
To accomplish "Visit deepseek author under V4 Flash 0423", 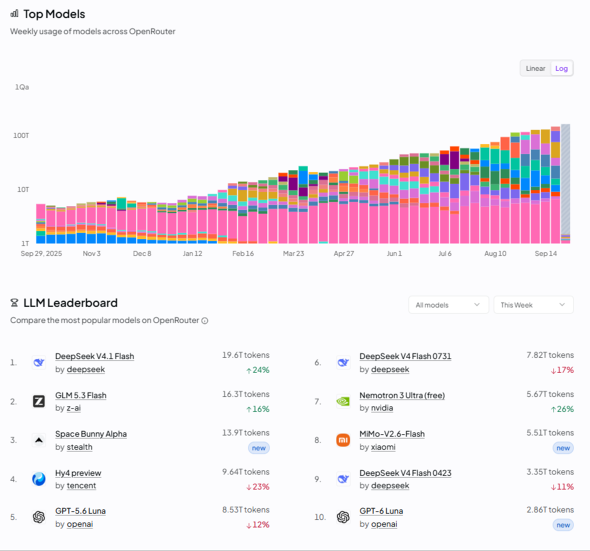I will click(390, 486).
